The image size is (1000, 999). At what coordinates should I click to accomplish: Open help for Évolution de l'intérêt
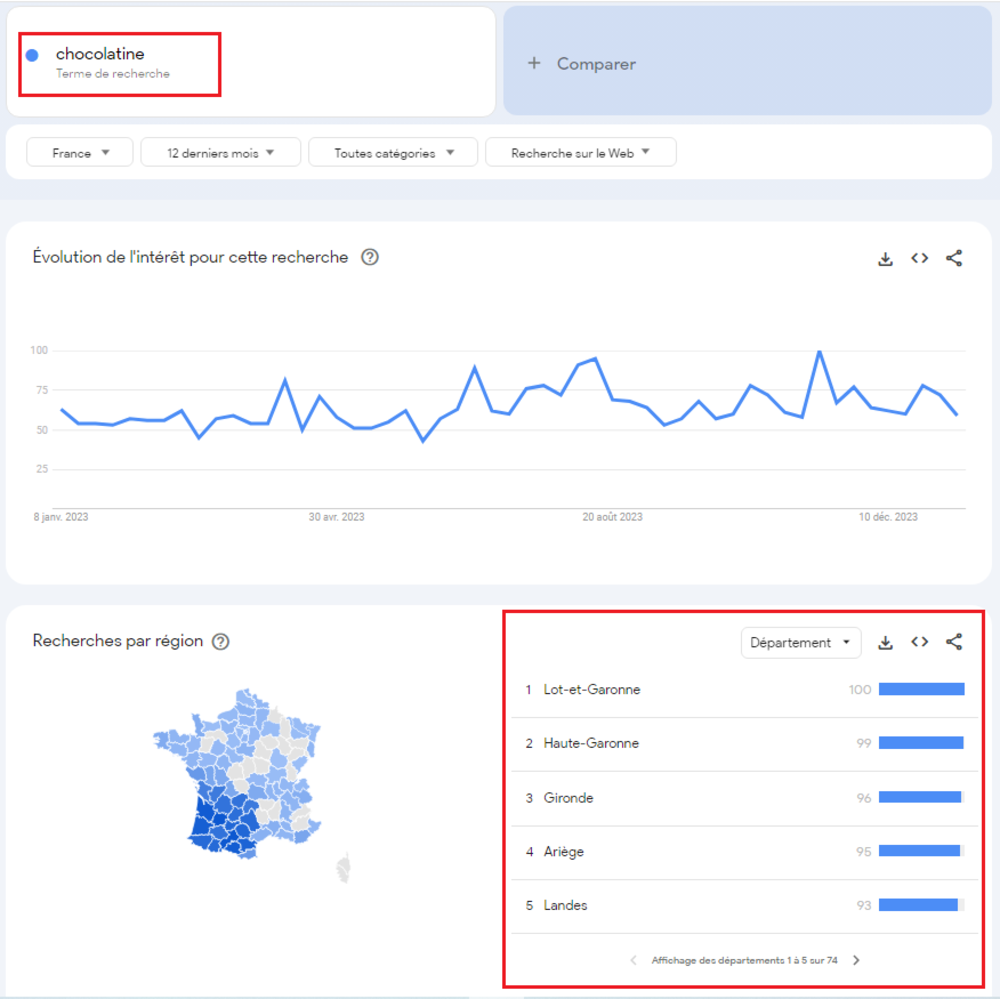tap(370, 257)
